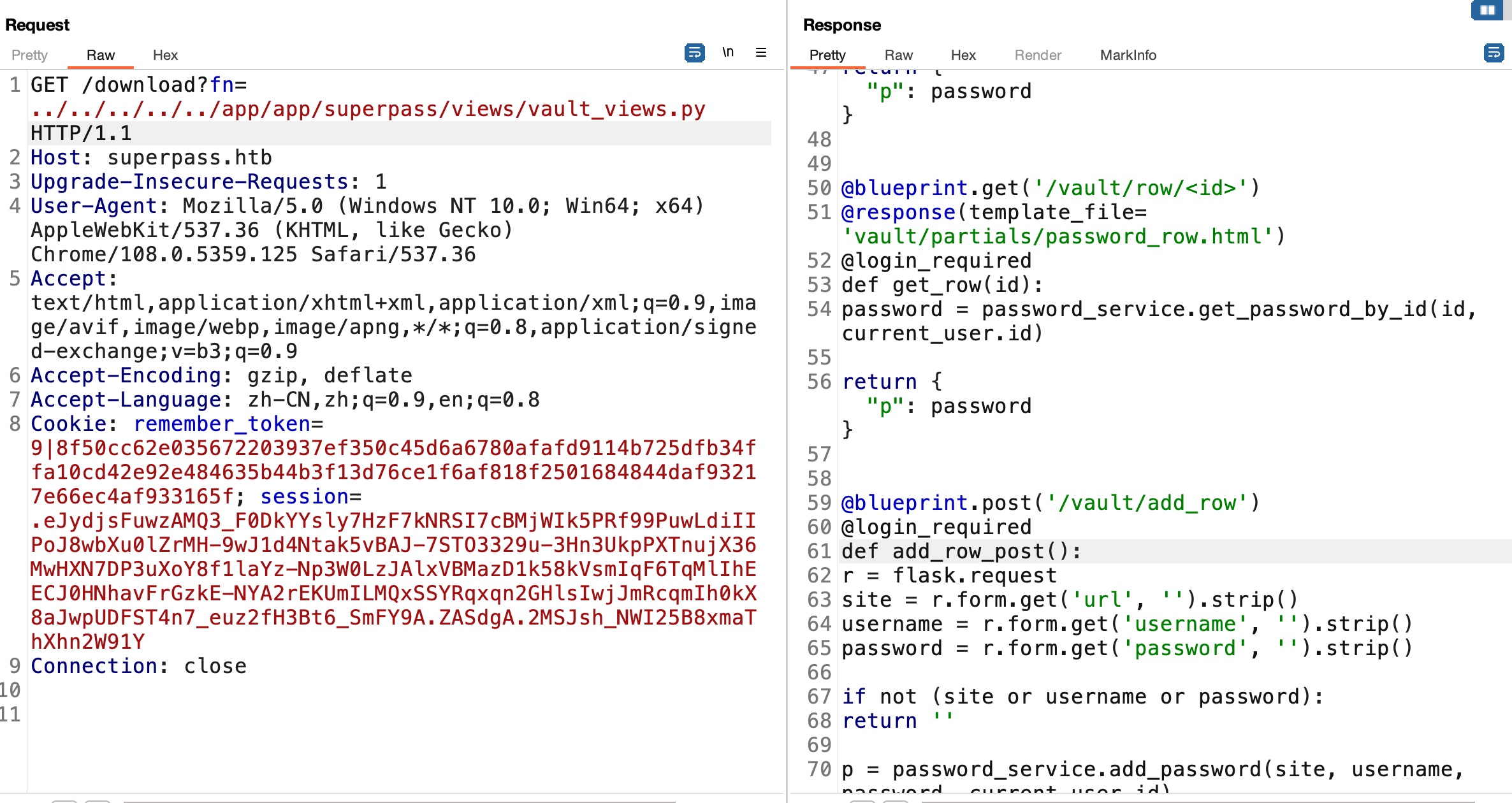Switch Request view to the Pretty tab

pos(29,55)
